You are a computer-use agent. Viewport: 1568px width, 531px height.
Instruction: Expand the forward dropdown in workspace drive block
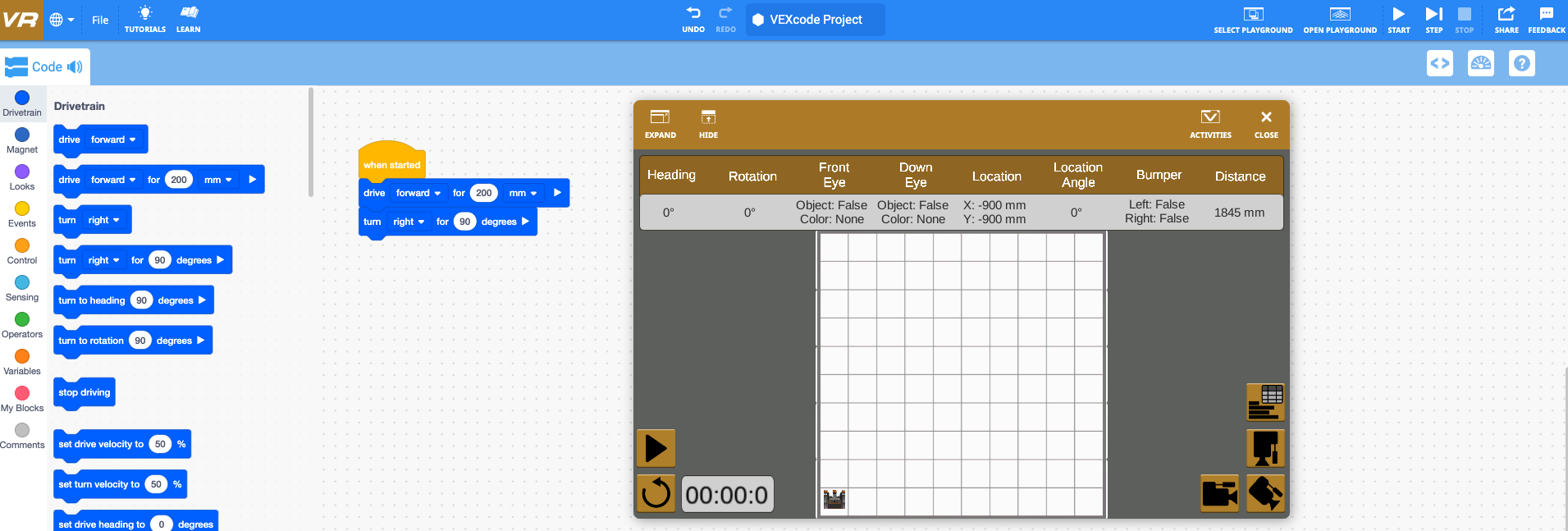[418, 194]
